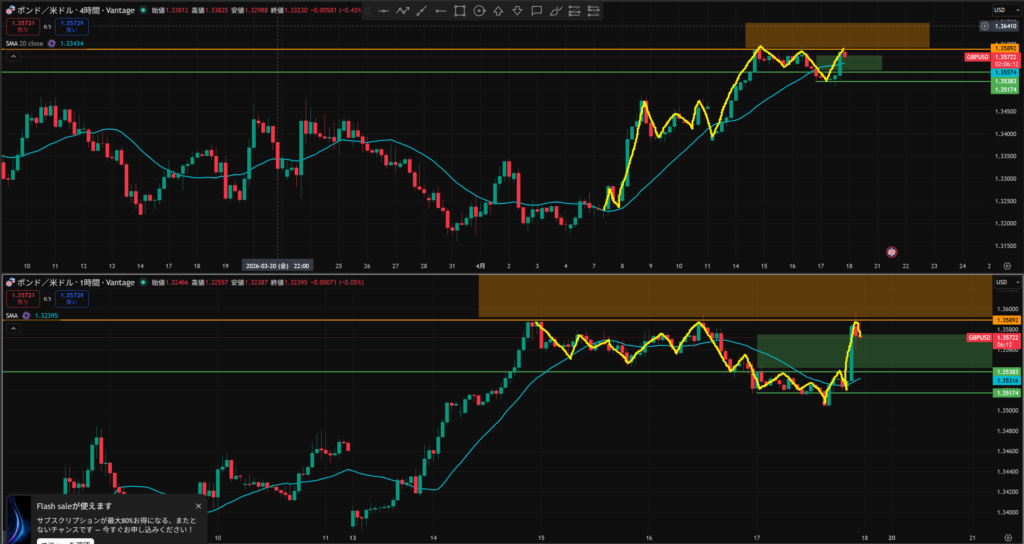Click the red event marker on time axis

pyautogui.click(x=891, y=252)
